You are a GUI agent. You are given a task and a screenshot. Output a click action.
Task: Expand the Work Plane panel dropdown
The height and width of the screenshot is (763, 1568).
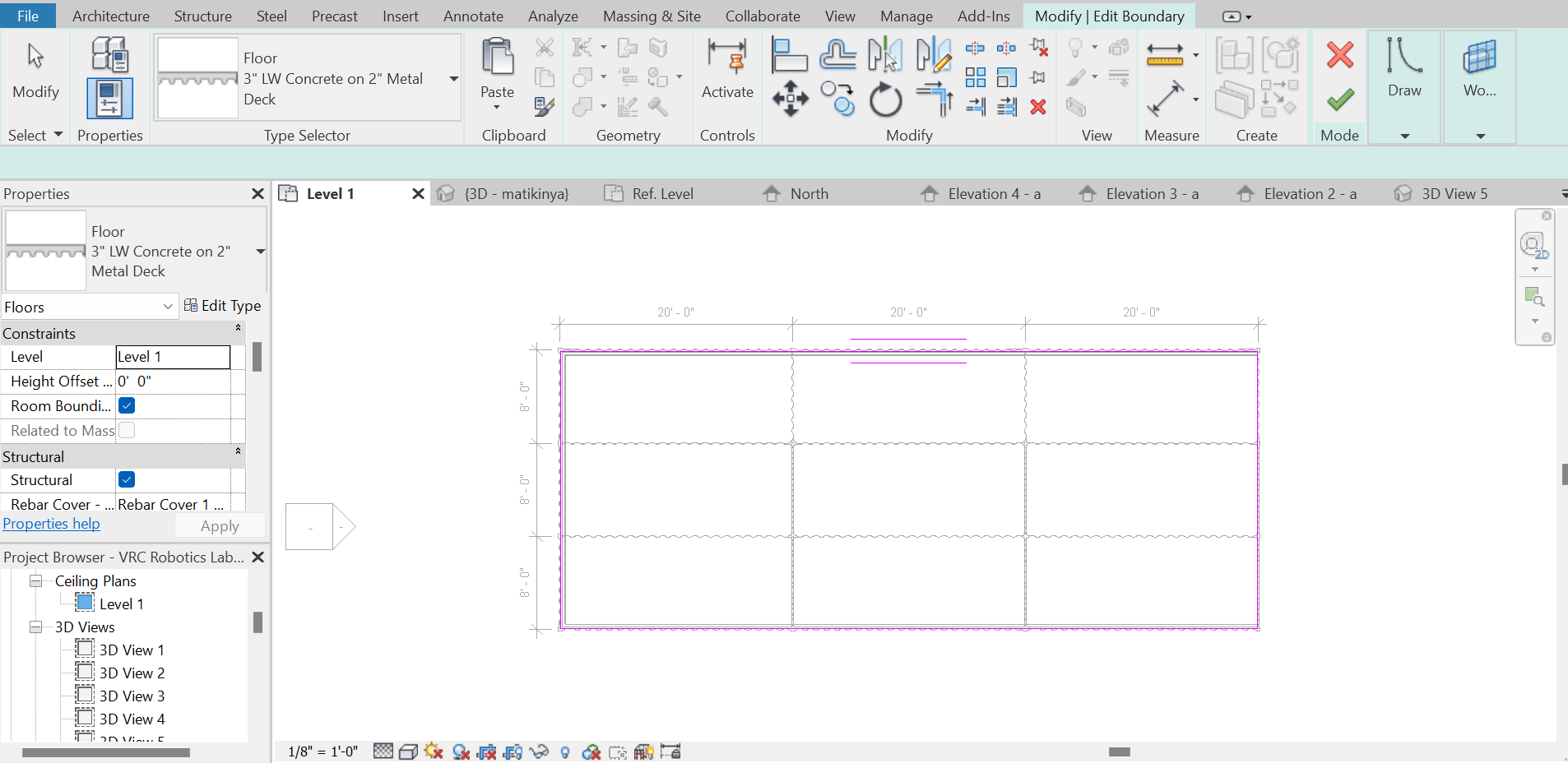click(x=1480, y=136)
